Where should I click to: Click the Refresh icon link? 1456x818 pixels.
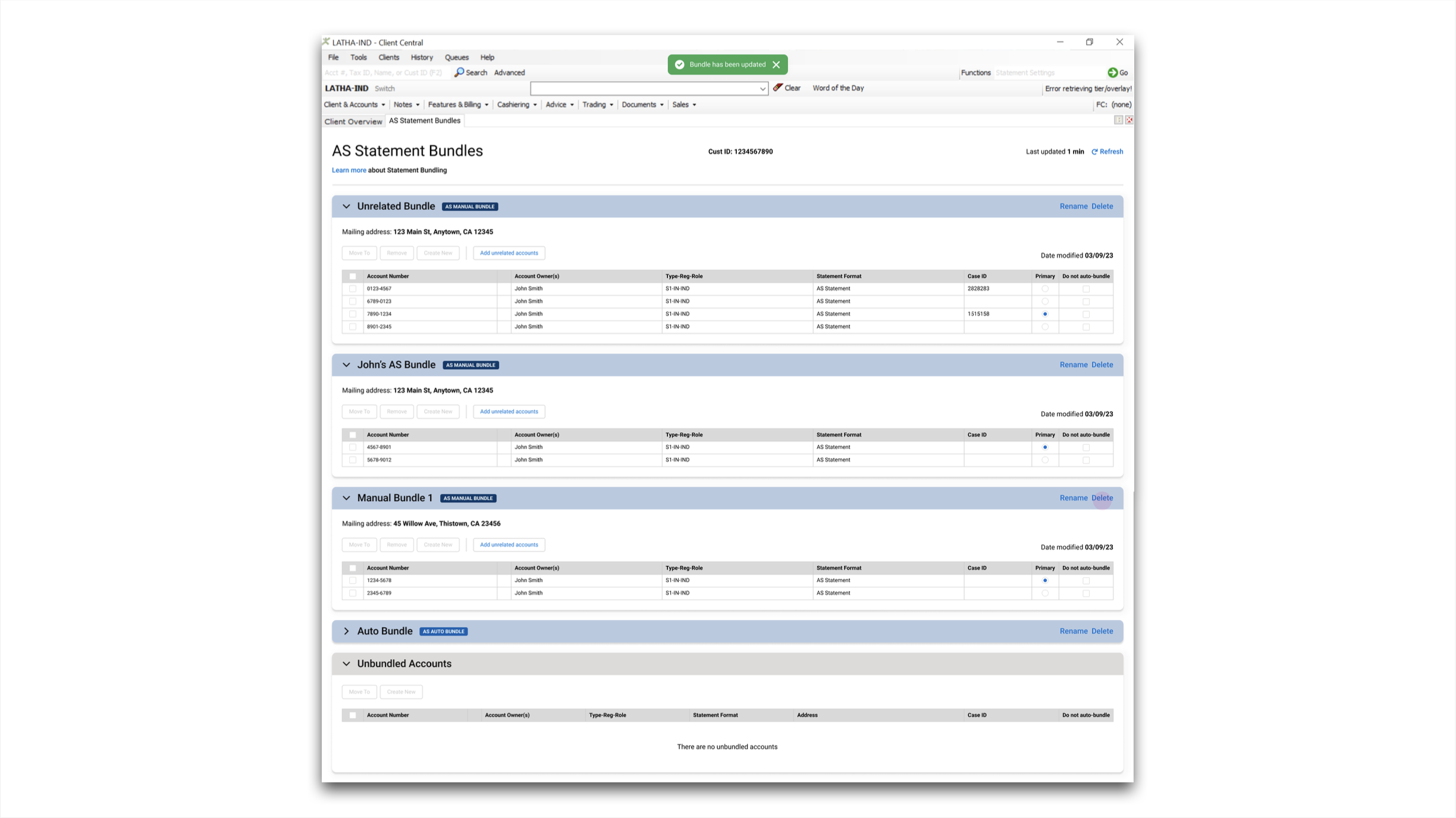tap(1094, 152)
